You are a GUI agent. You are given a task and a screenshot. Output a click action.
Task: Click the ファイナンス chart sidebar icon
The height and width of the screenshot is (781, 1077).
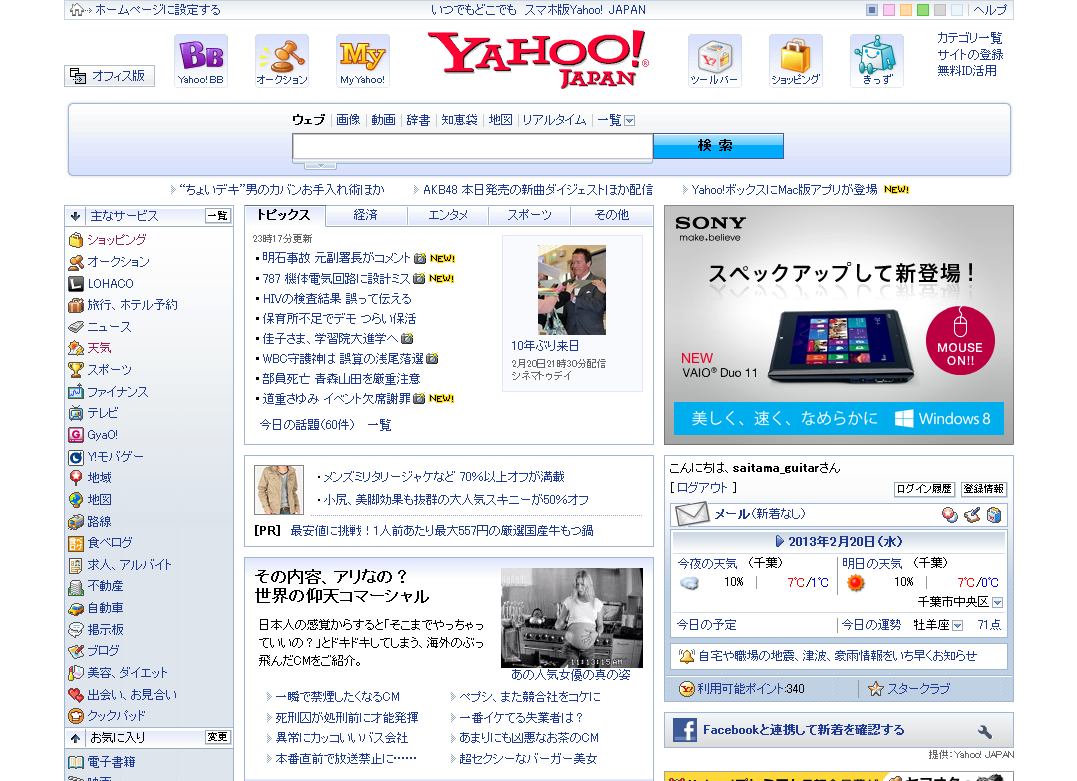click(76, 392)
